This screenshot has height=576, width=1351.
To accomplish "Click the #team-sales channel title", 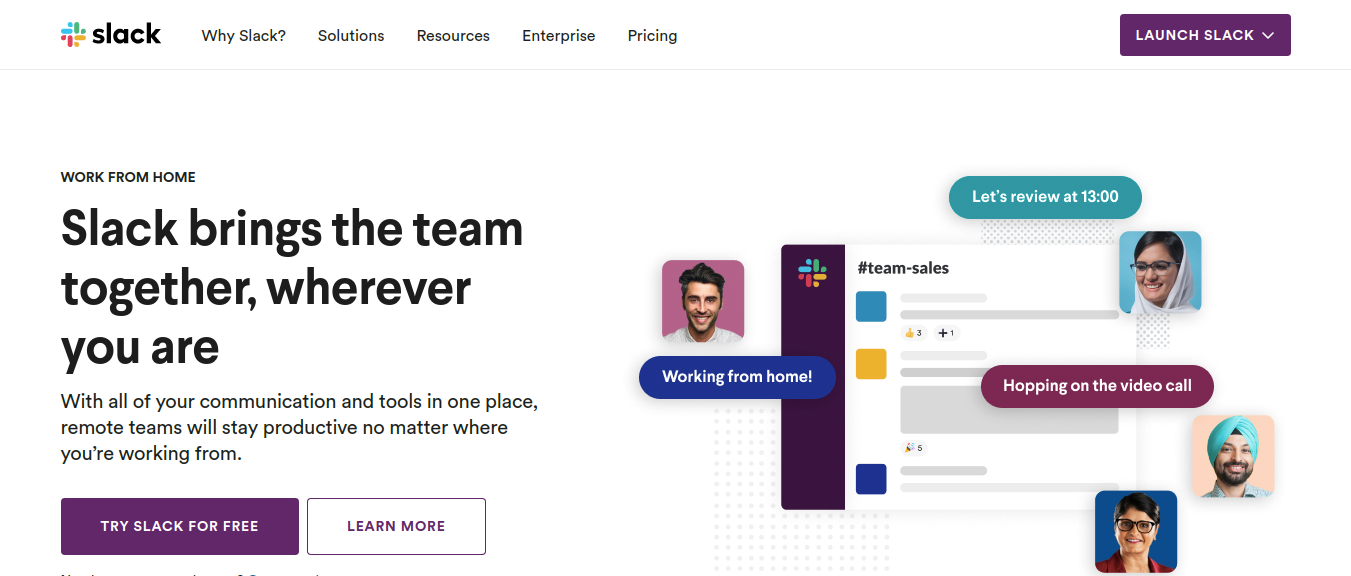I will pyautogui.click(x=903, y=268).
